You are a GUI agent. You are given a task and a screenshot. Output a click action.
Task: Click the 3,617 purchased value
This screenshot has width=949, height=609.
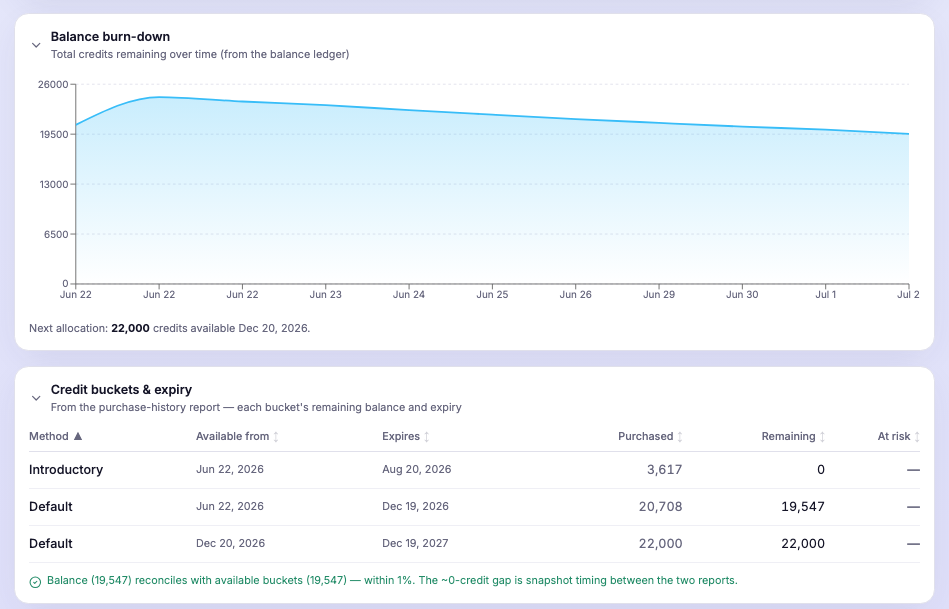pos(664,470)
